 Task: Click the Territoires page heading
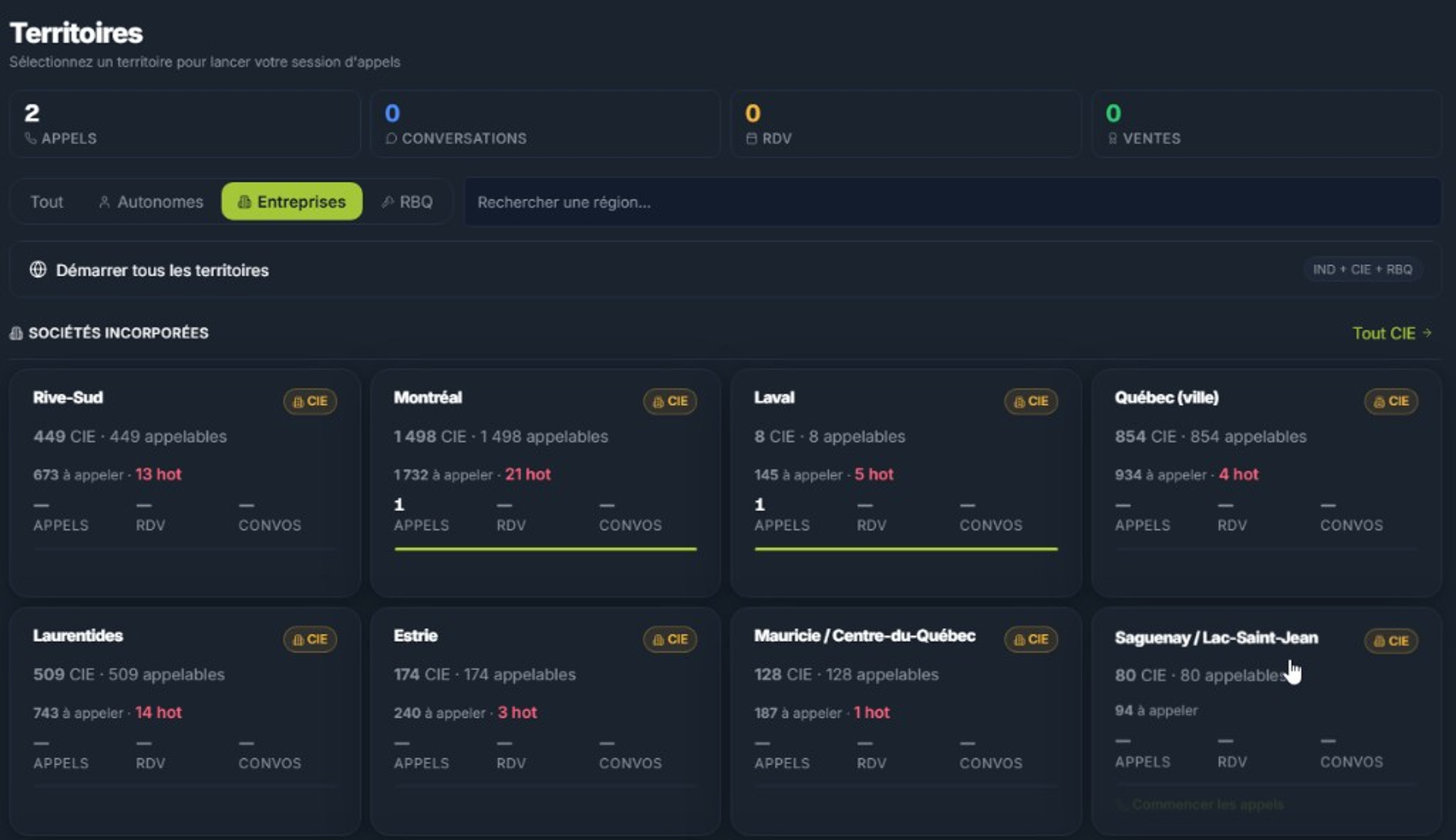tap(76, 33)
